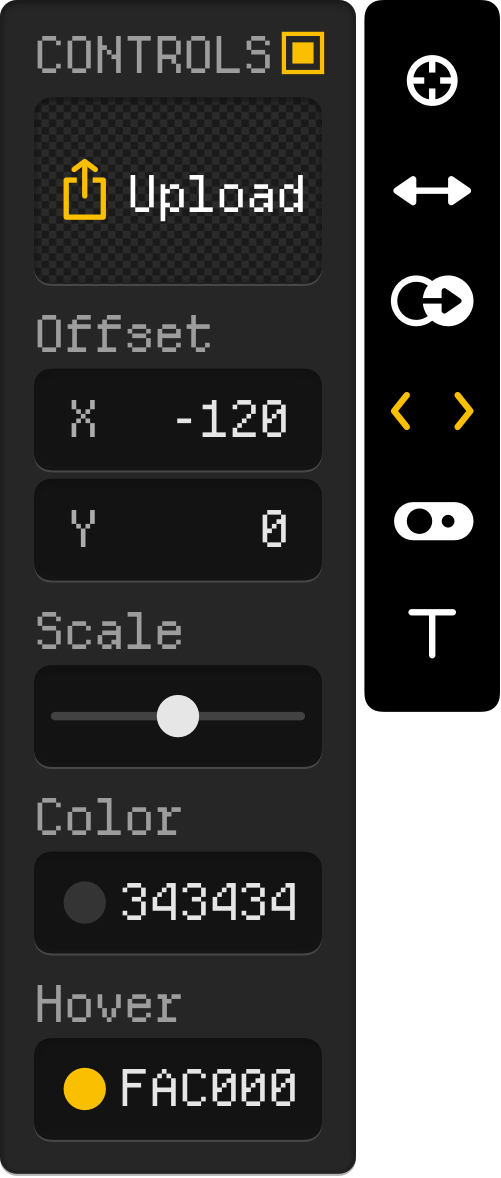Image resolution: width=501 pixels, height=1178 pixels.
Task: Click the Scale slider track
Action: pos(178,716)
